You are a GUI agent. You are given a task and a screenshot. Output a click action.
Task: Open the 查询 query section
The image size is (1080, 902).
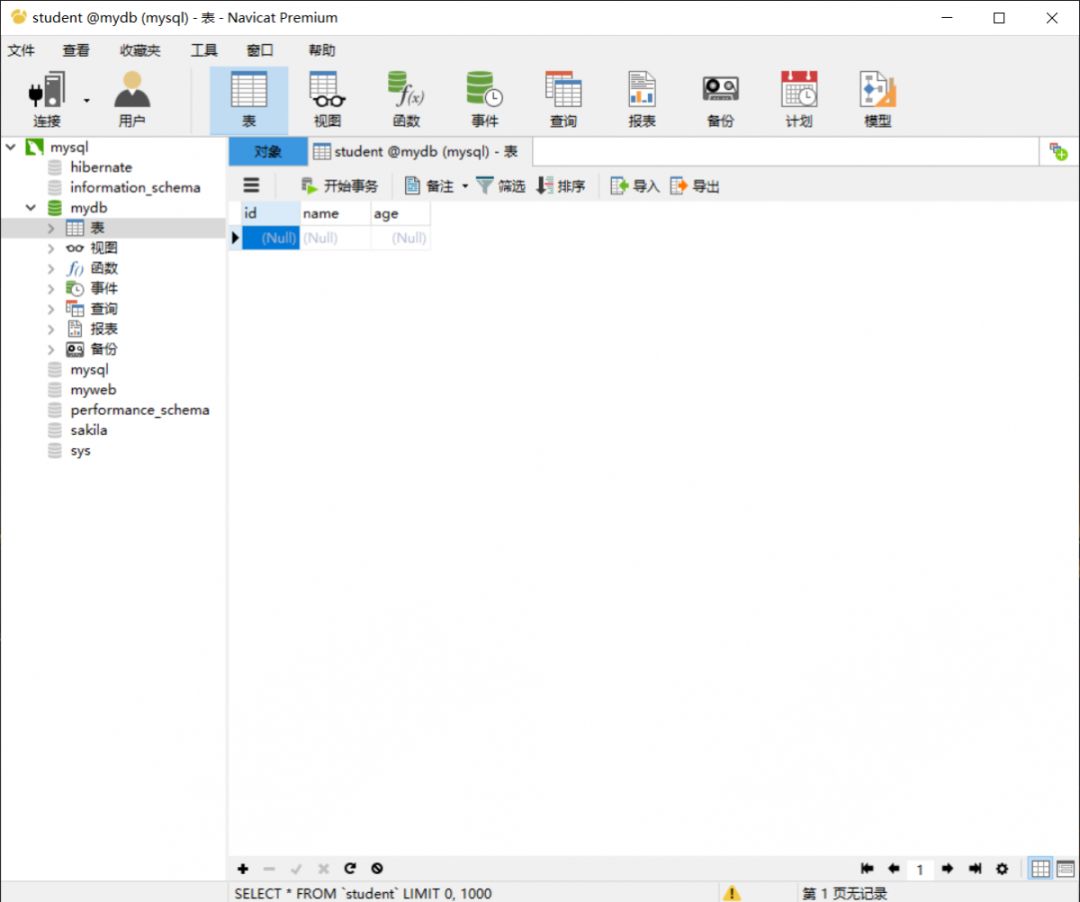pyautogui.click(x=563, y=100)
